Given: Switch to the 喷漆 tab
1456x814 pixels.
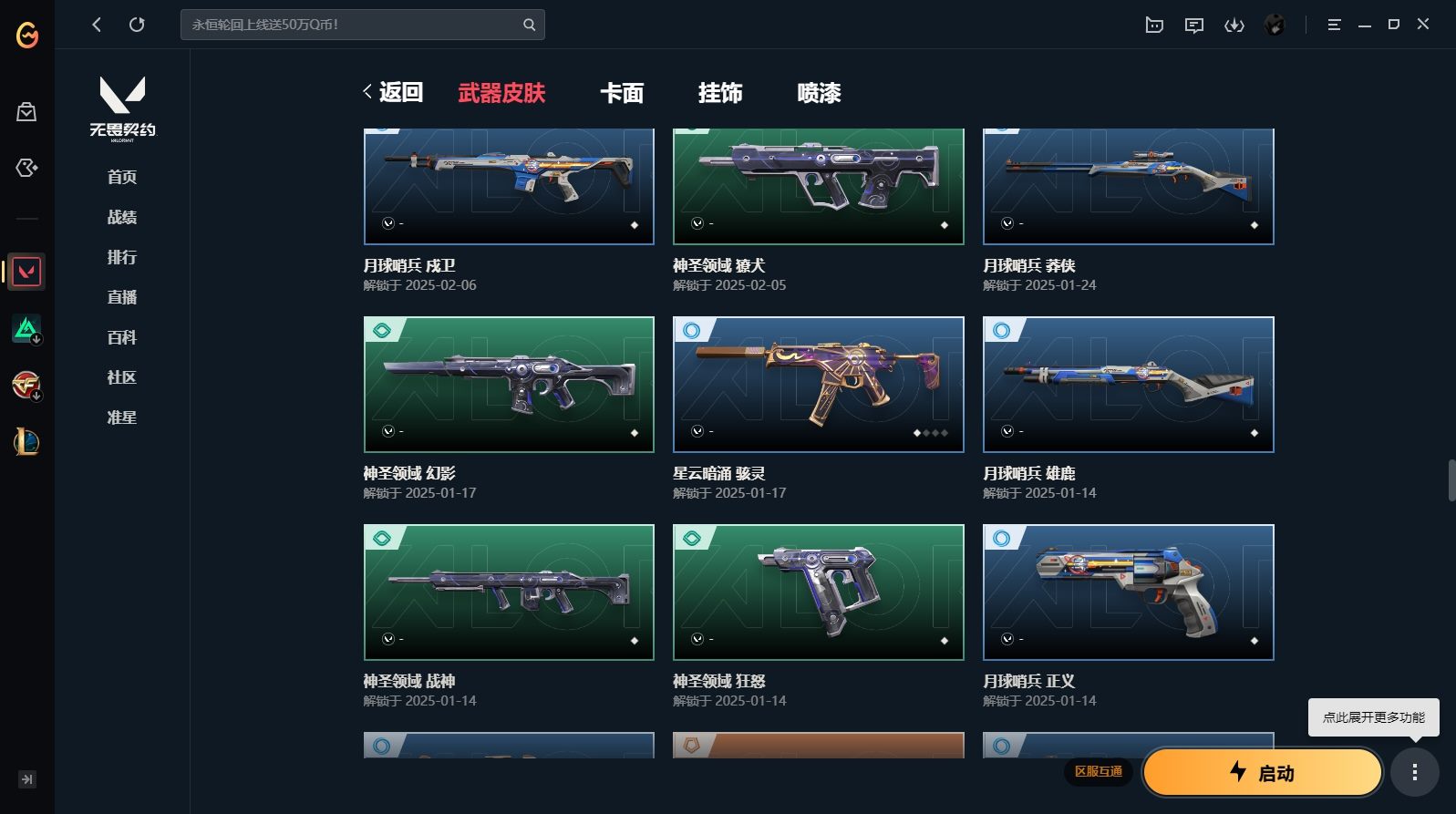Looking at the screenshot, I should (819, 93).
